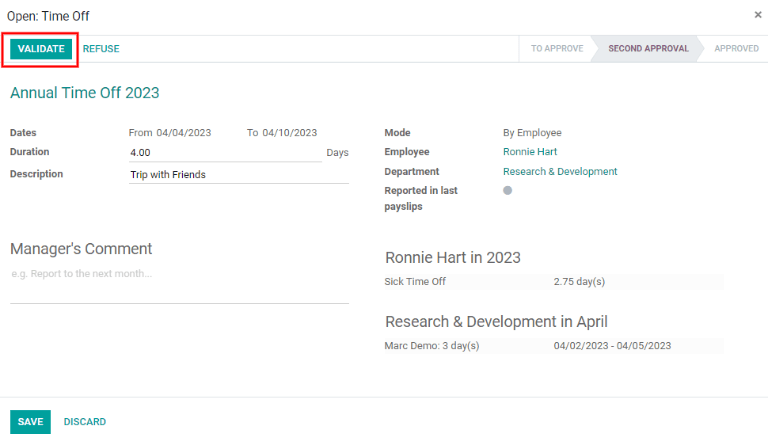The height and width of the screenshot is (445, 768).
Task: Click the Description field with Trip with Friends
Action: pos(238,175)
